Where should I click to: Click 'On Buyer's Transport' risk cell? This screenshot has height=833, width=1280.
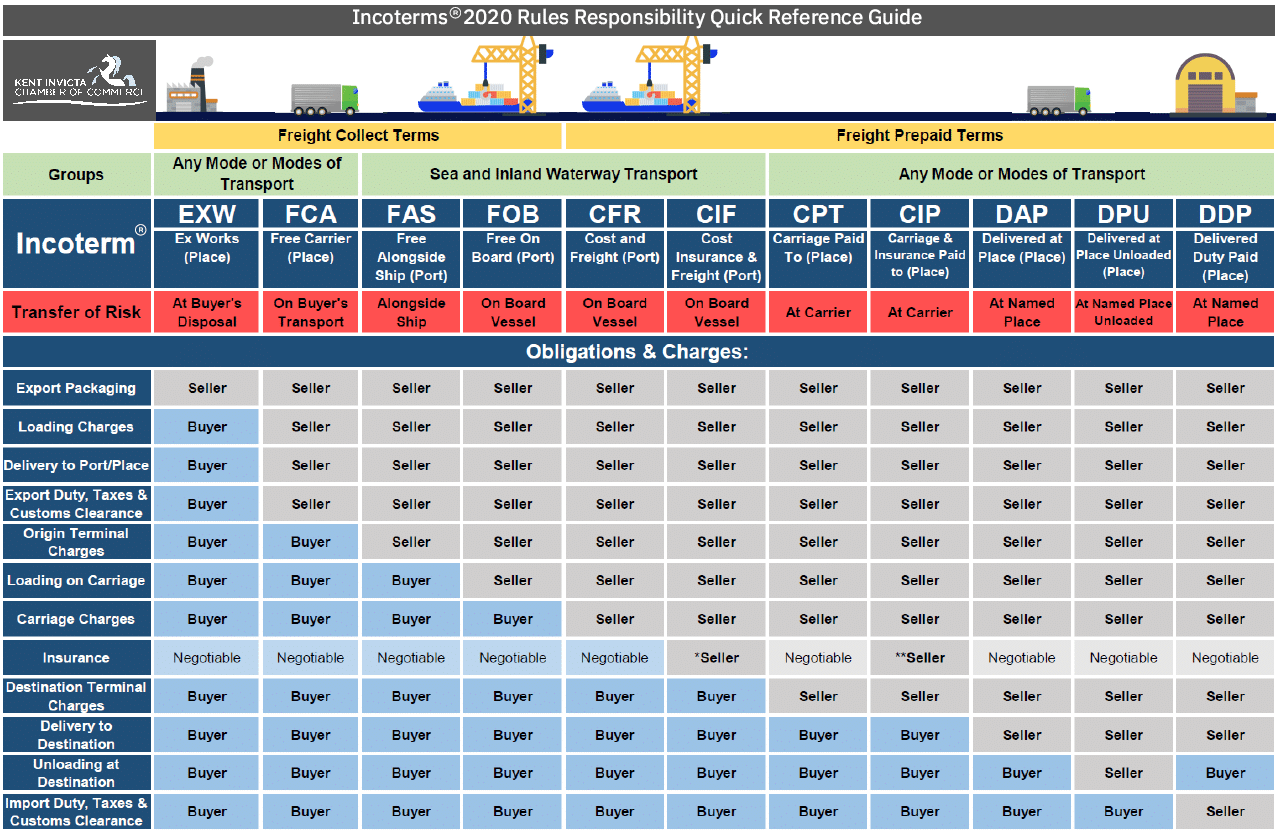(310, 312)
